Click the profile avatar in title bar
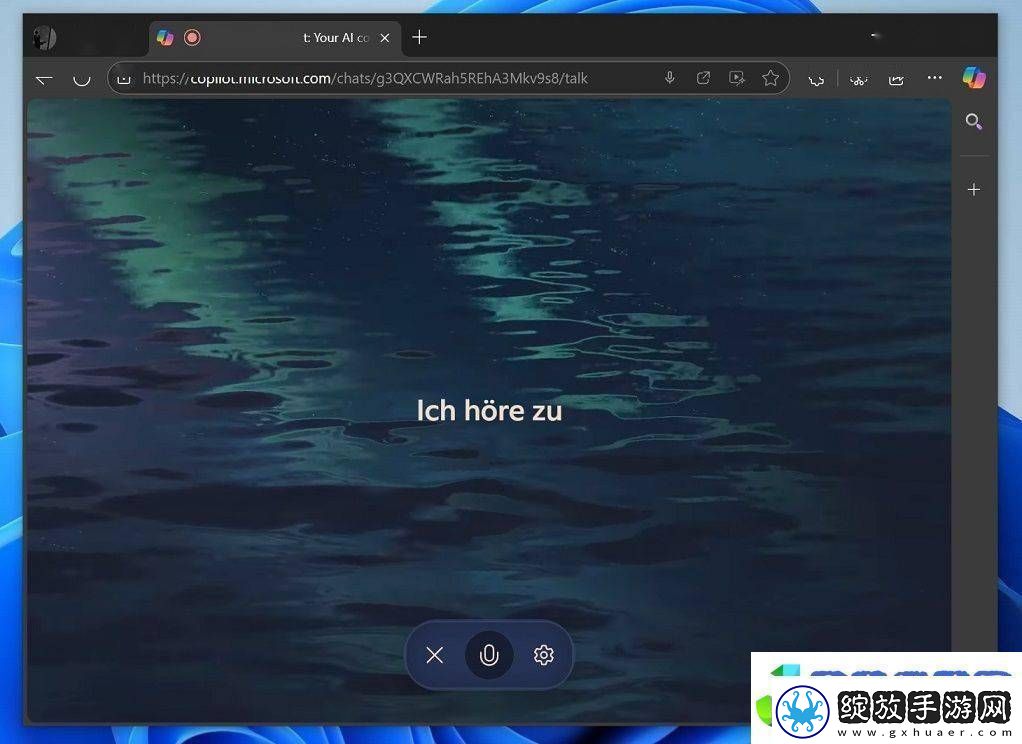1022x744 pixels. (45, 38)
